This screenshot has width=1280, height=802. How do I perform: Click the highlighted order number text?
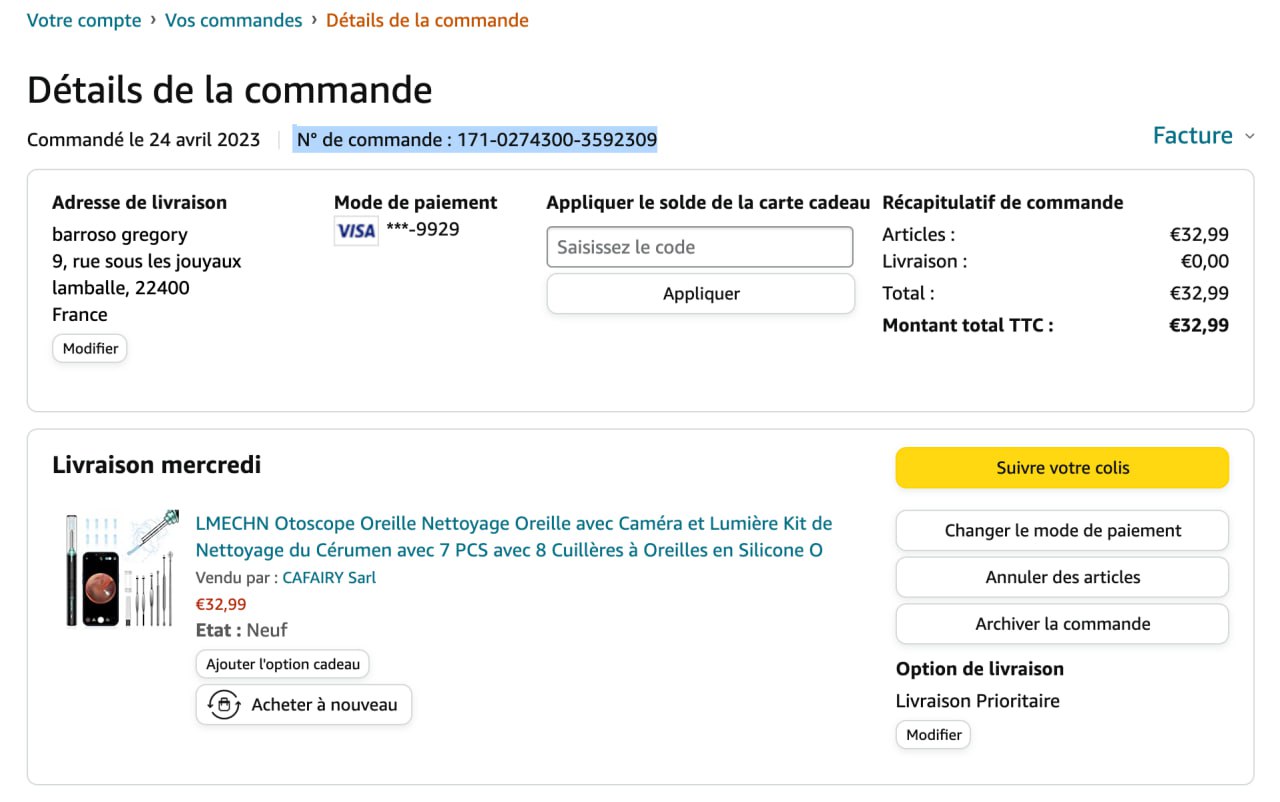point(476,140)
